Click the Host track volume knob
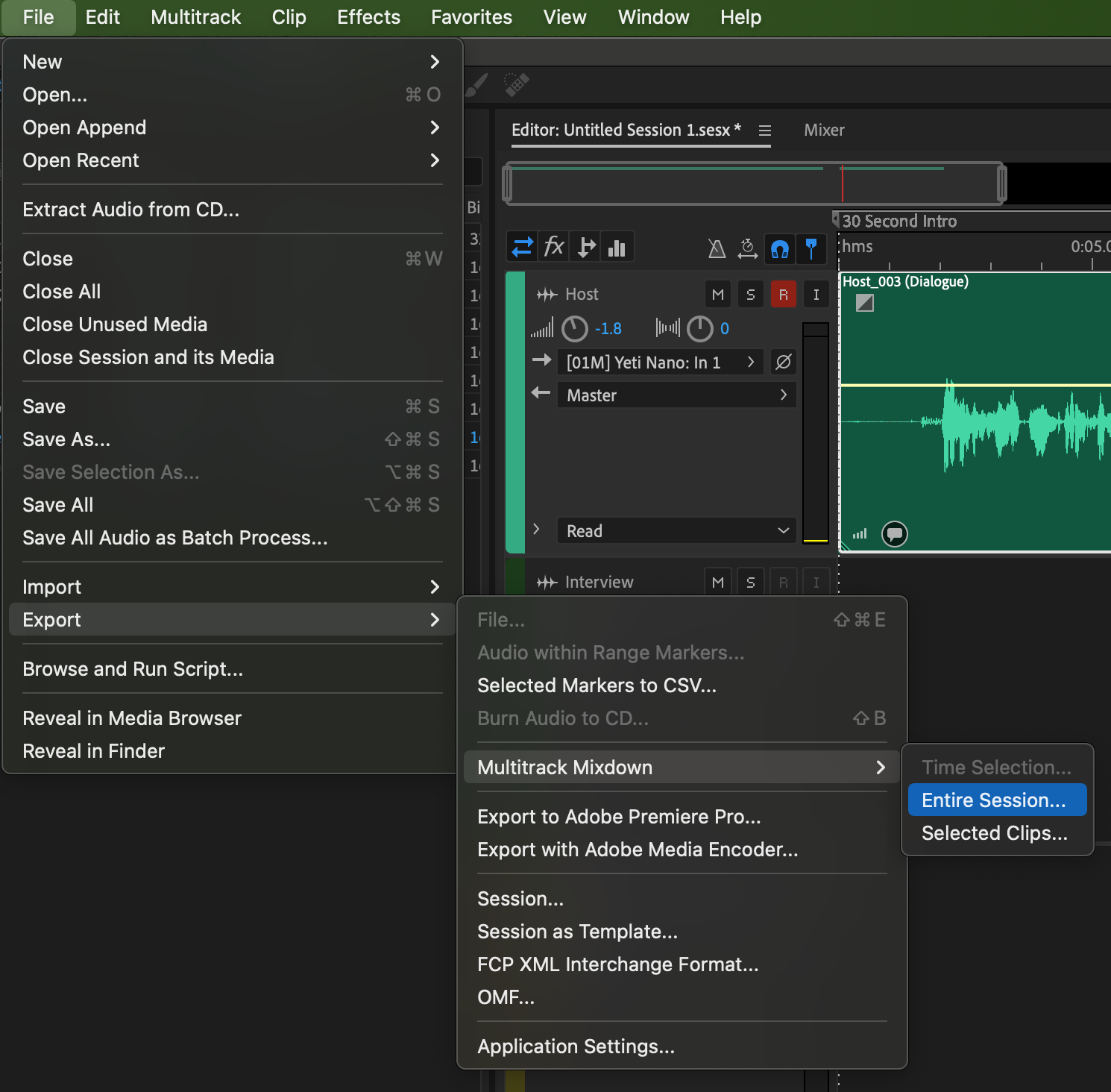The height and width of the screenshot is (1092, 1111). (574, 329)
